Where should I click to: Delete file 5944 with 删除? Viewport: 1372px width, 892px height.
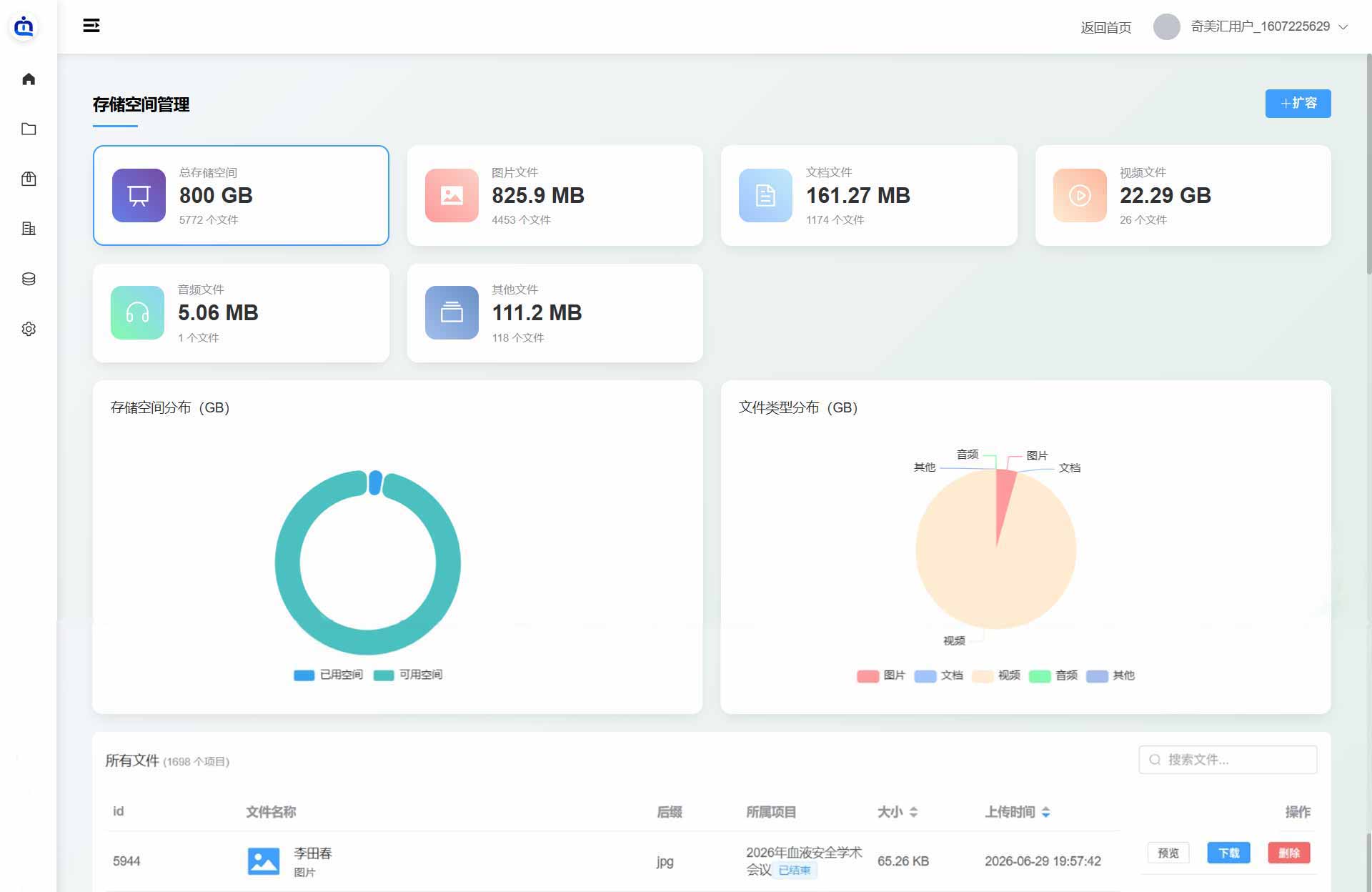click(x=1289, y=853)
